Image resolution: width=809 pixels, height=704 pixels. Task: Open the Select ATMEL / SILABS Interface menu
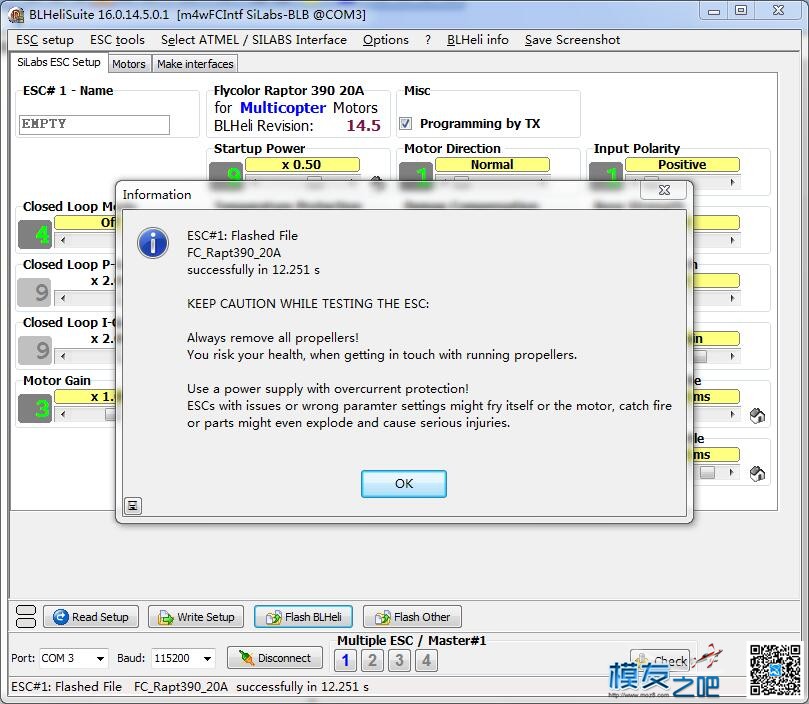[254, 40]
